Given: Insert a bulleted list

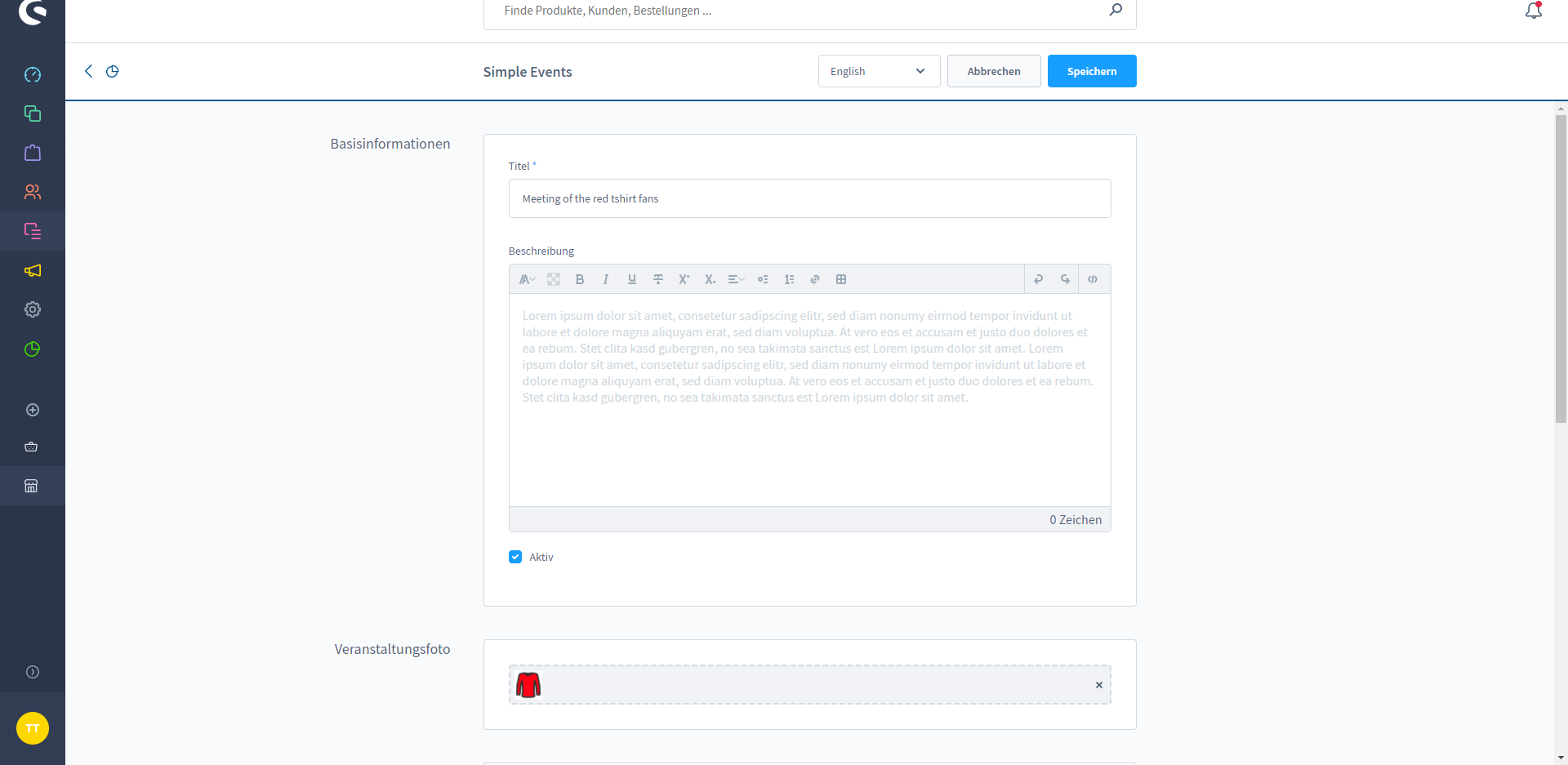Looking at the screenshot, I should pyautogui.click(x=763, y=279).
